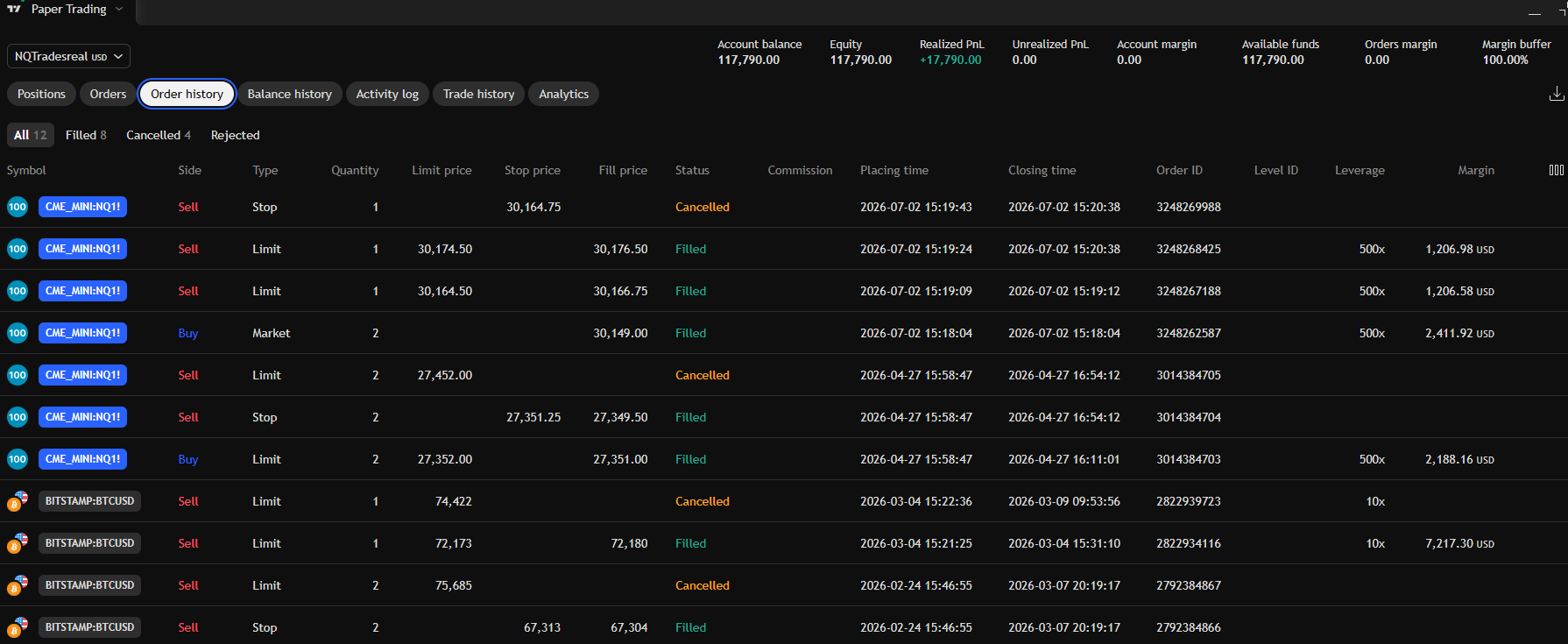
Task: Open the Paper Trading dropdown
Action: click(x=77, y=9)
